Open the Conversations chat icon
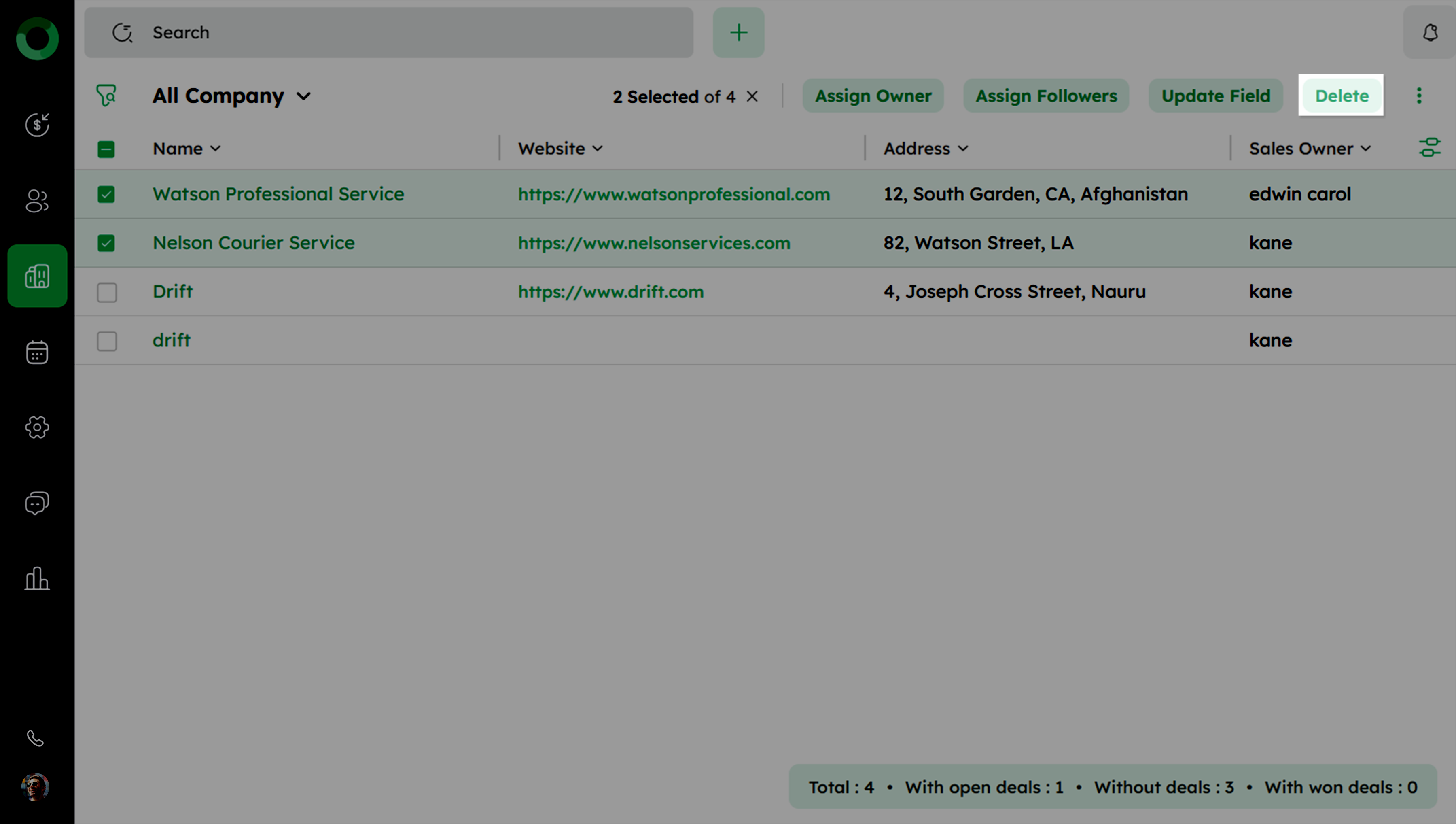Image resolution: width=1456 pixels, height=824 pixels. (37, 503)
